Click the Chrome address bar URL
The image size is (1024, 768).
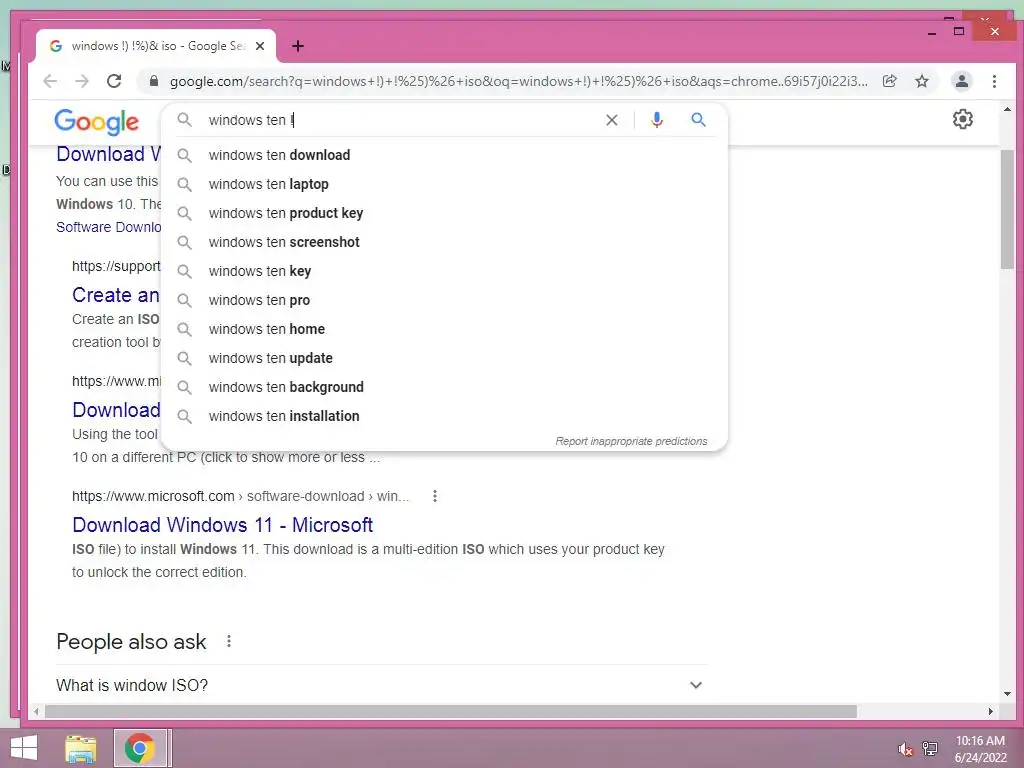[519, 81]
